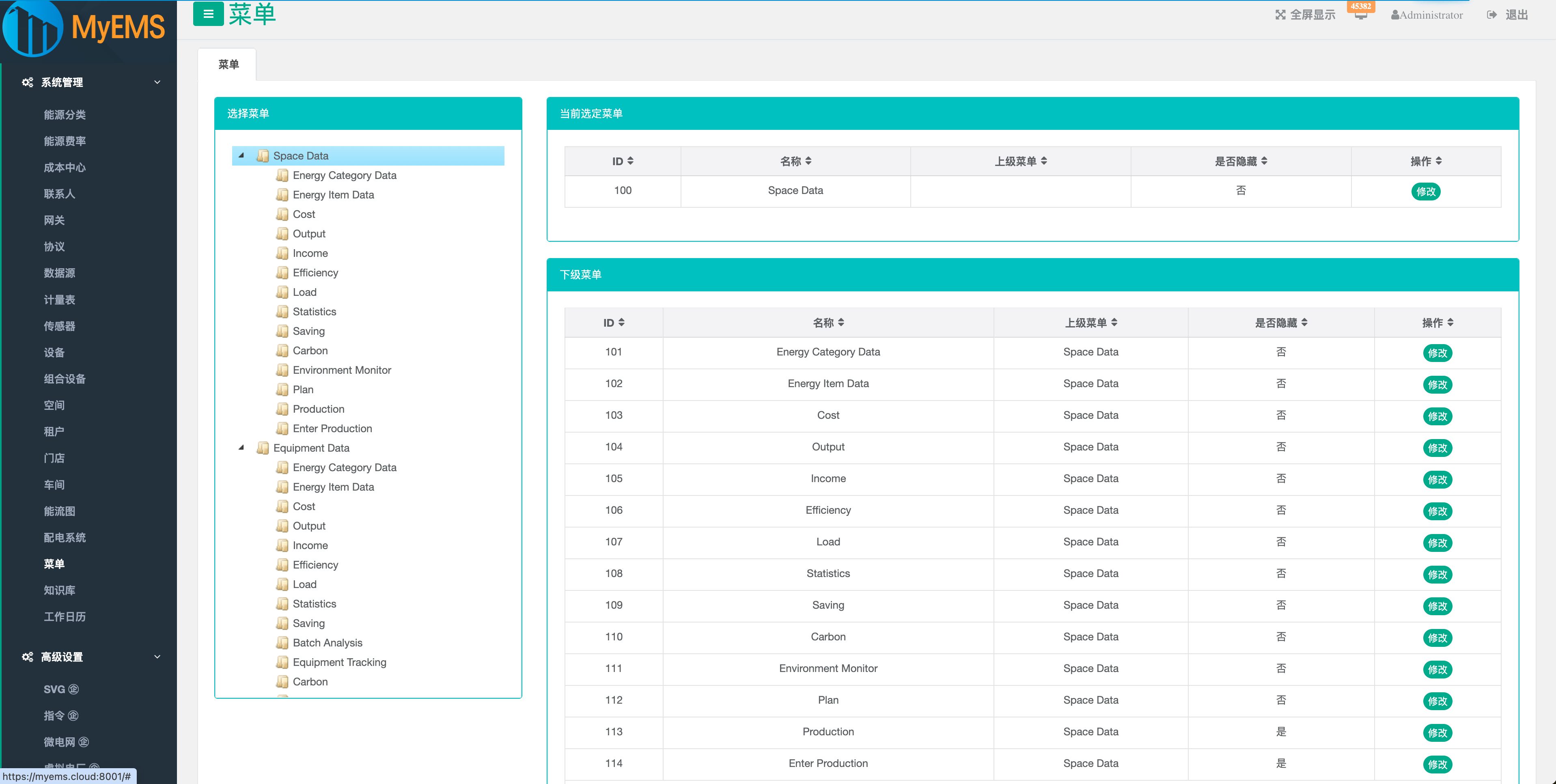Click the MyEMS logo
Image resolution: width=1556 pixels, height=784 pixels.
click(84, 28)
